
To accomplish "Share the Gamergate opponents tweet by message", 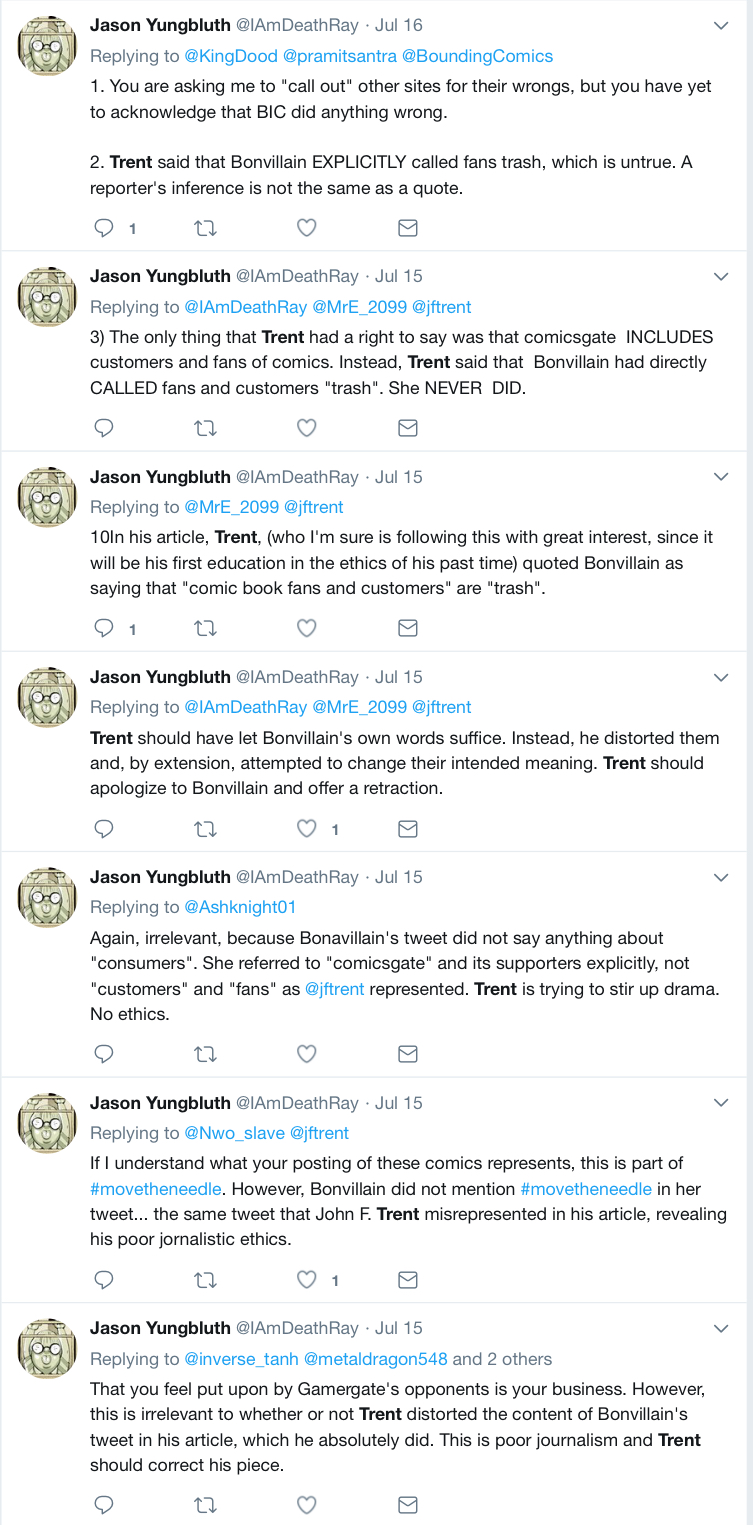I will point(408,1504).
